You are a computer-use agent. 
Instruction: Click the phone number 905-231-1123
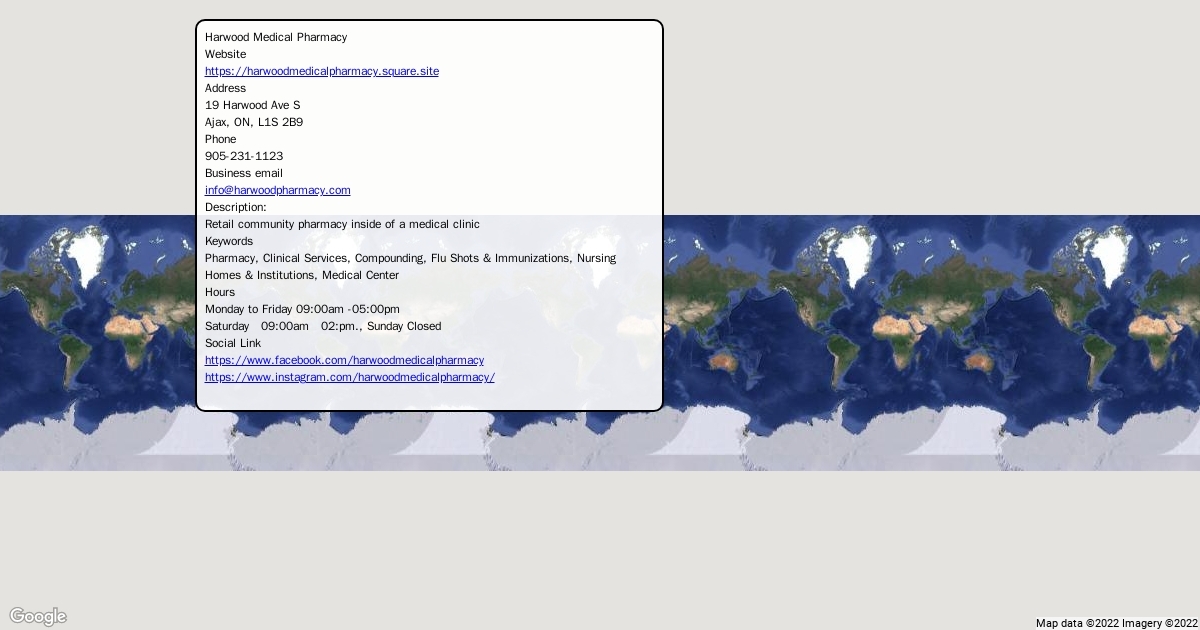244,156
